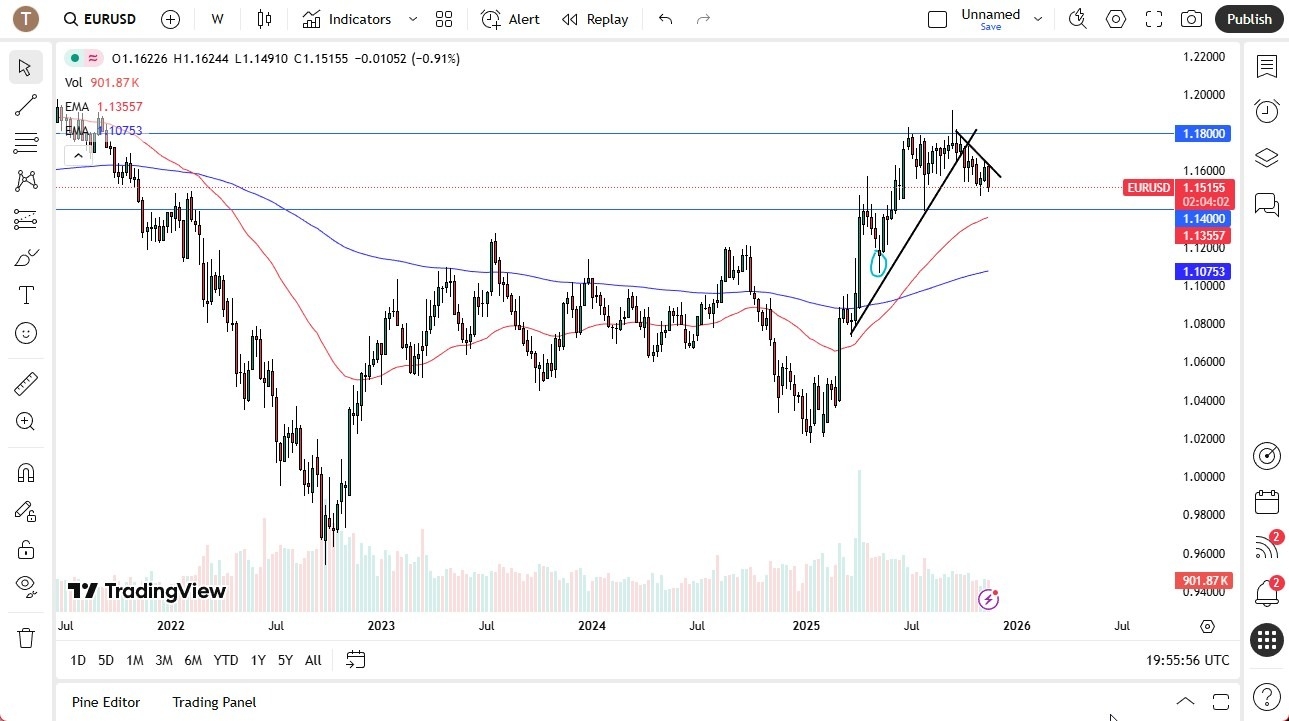The width and height of the screenshot is (1289, 721).
Task: Open the EURUSD symbol search field
Action: coord(99,18)
